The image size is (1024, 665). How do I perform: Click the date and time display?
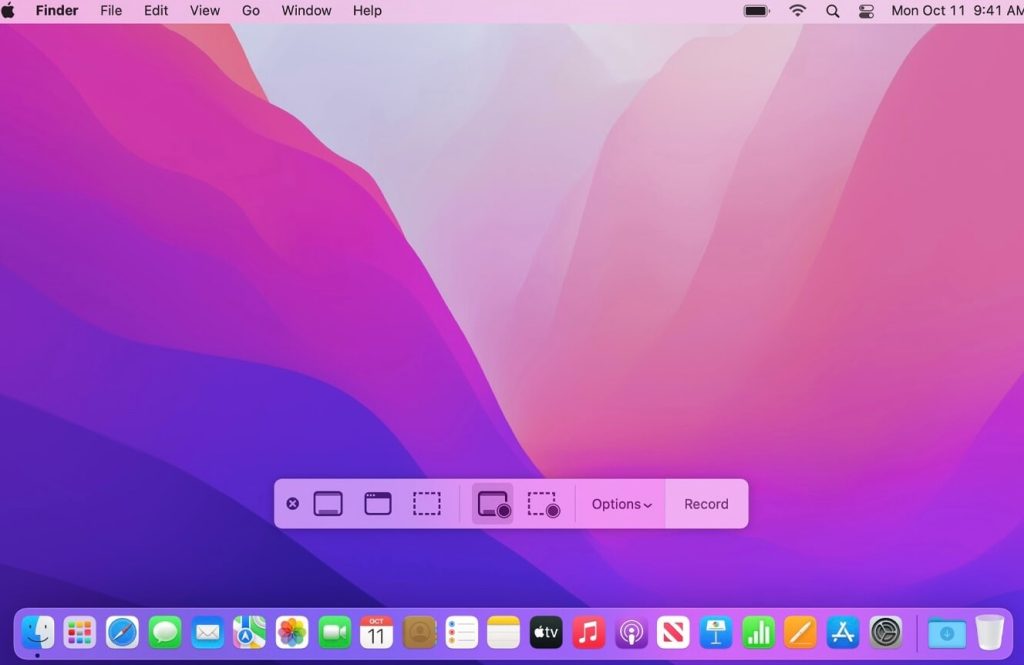click(x=957, y=10)
